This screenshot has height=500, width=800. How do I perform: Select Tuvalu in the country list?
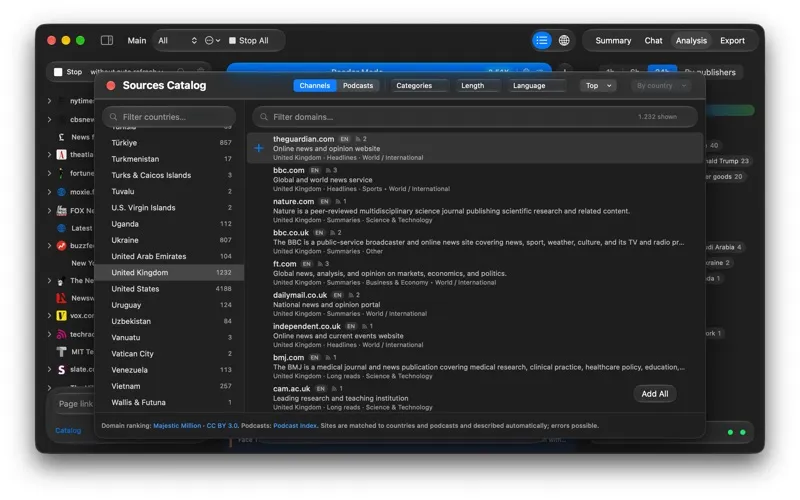coord(169,191)
